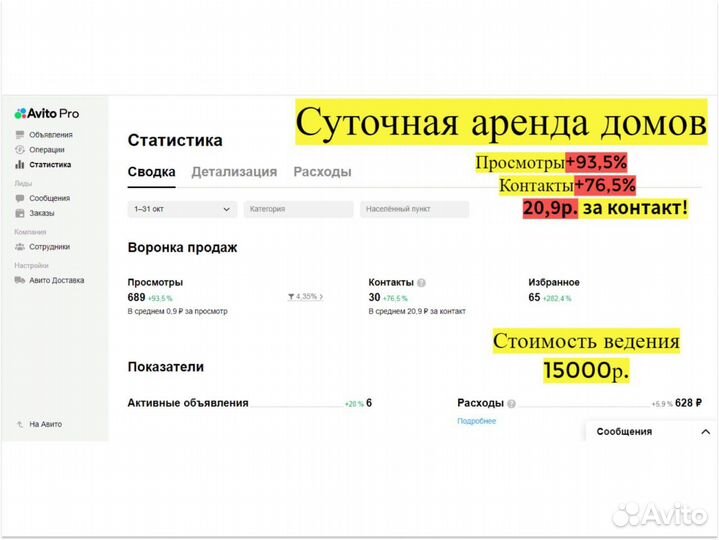Image resolution: width=719 pixels, height=540 pixels.
Task: Click the funnel conversion 4,35% indicator
Action: coord(305,297)
